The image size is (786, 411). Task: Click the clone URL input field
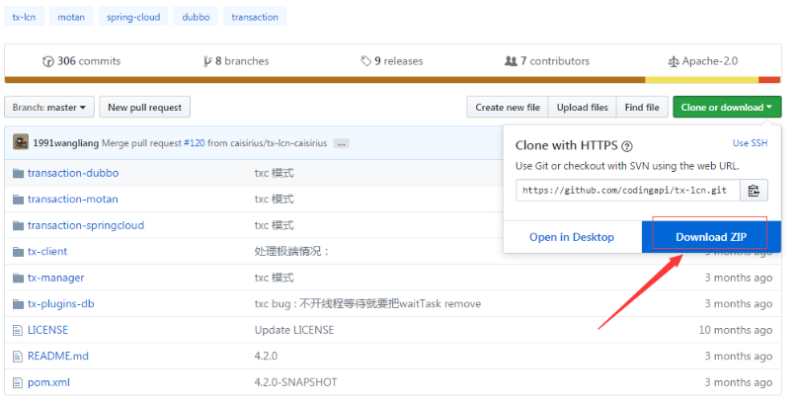click(x=628, y=190)
